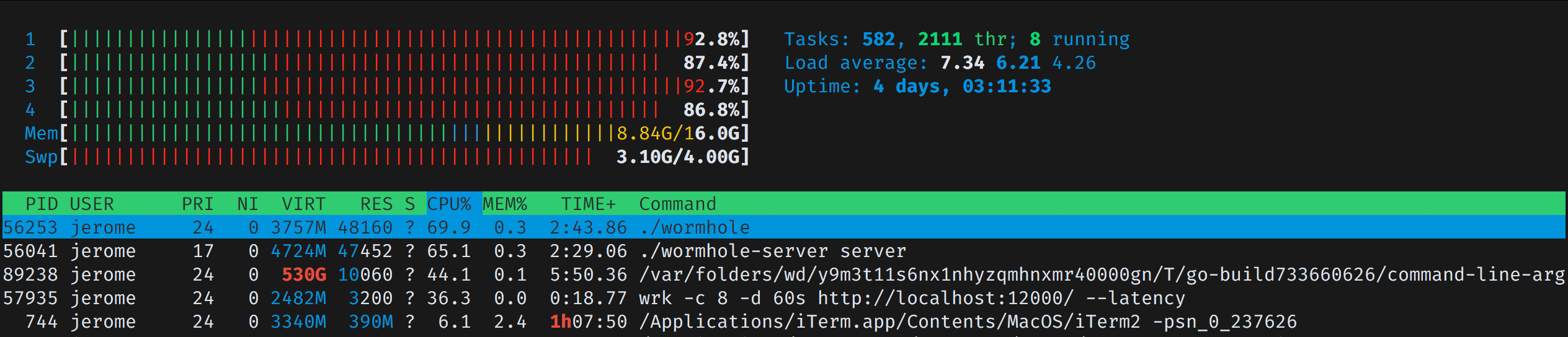Click the 4.26 load average value
This screenshot has height=337, width=1568.
[x=1074, y=63]
